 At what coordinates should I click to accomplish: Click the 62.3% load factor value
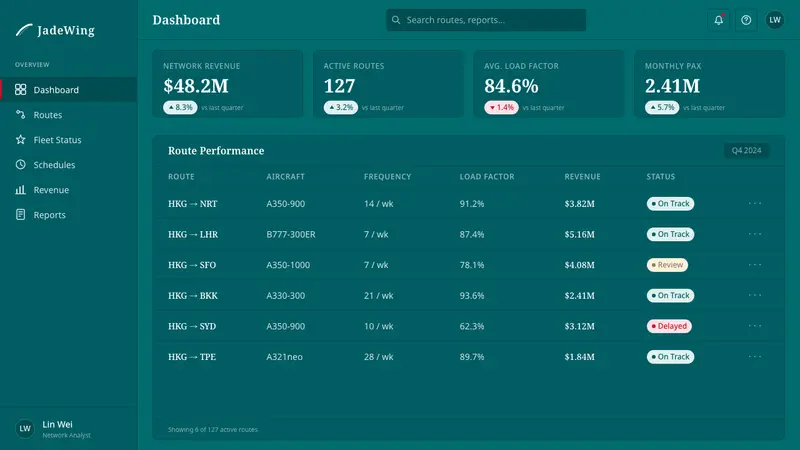(472, 326)
